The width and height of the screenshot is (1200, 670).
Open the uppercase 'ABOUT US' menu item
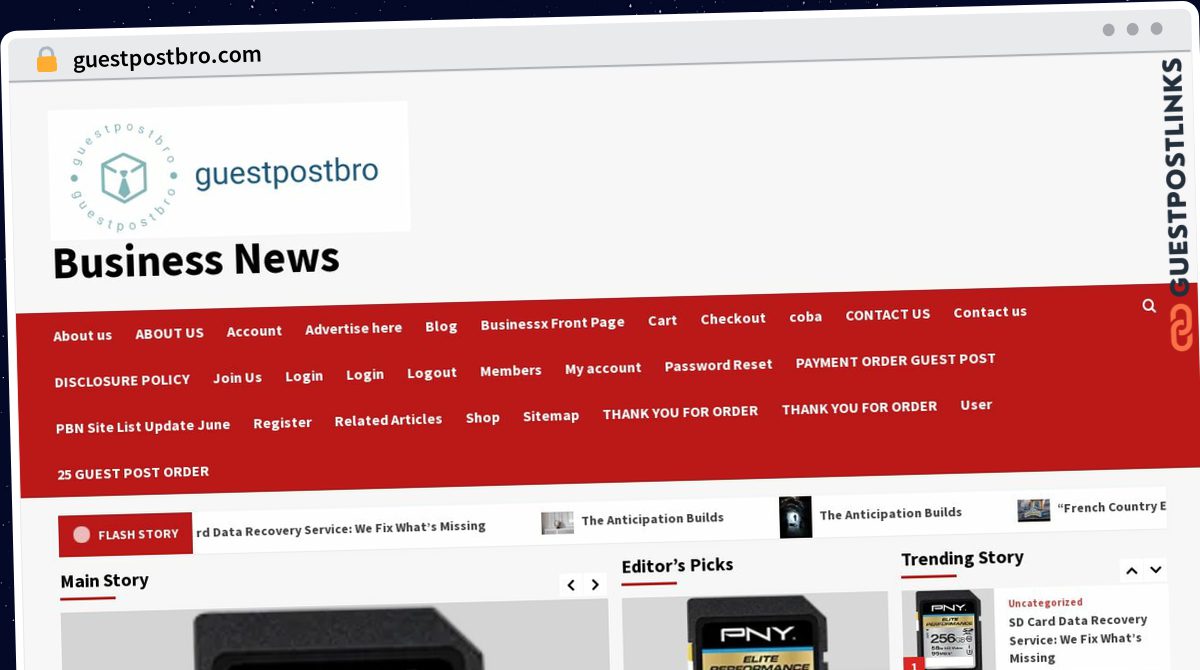coord(169,333)
